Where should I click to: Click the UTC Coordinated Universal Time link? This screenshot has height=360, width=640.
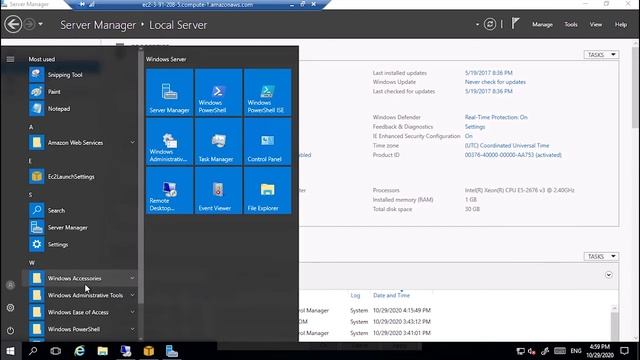507,145
